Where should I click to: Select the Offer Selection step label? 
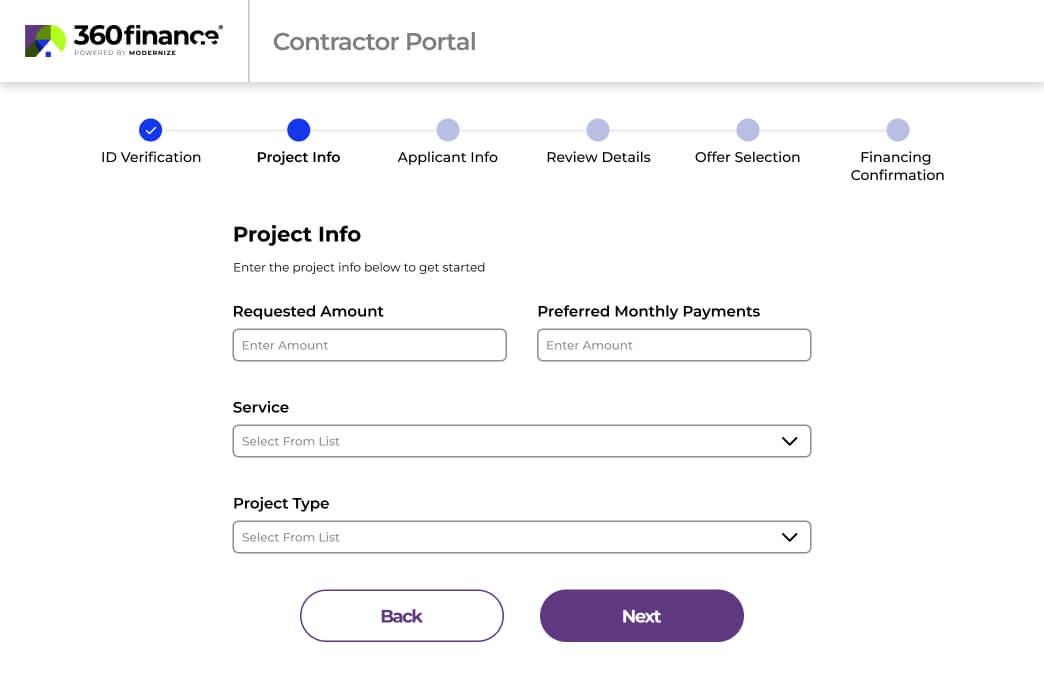[748, 157]
